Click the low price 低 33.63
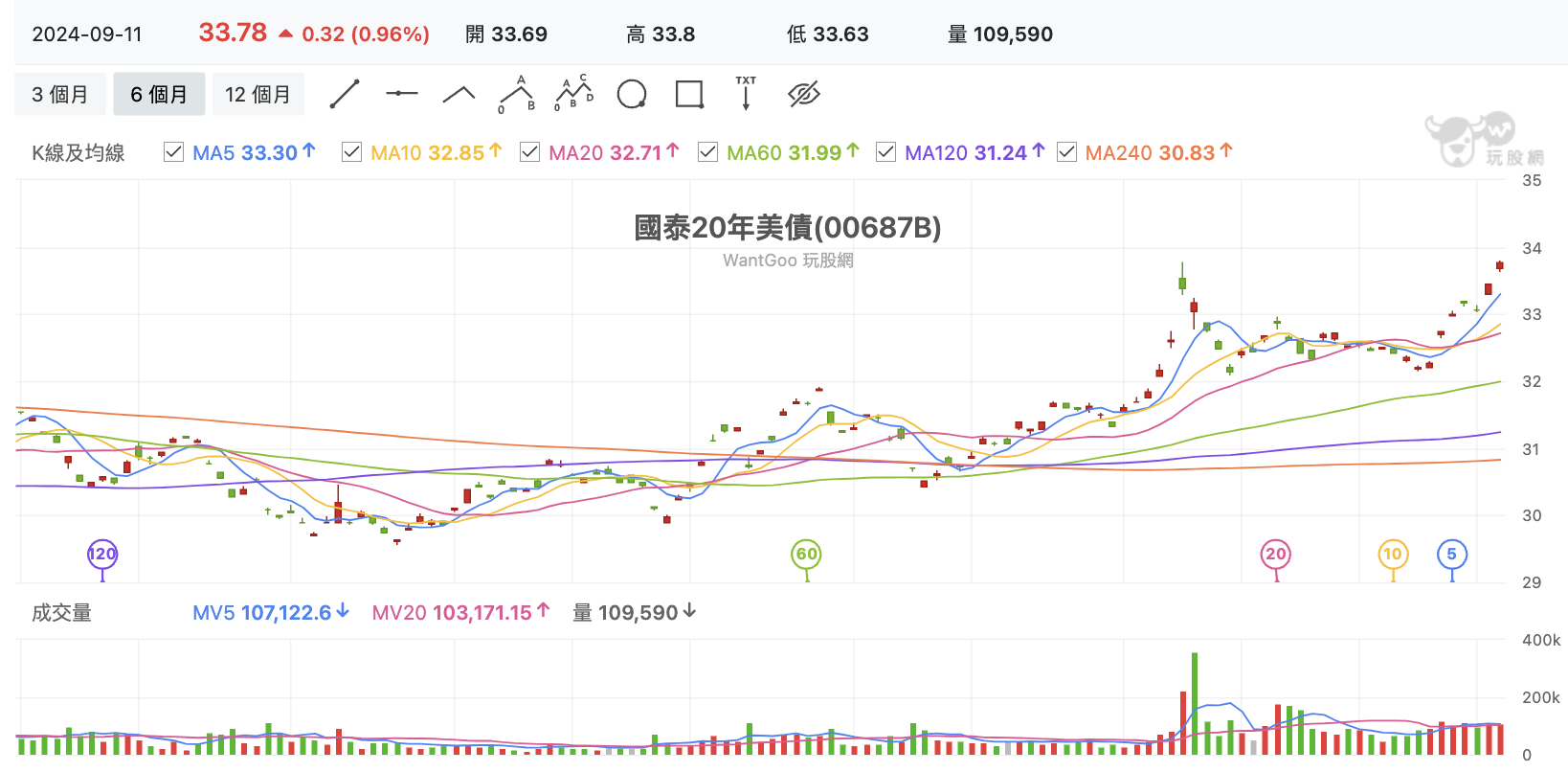 (828, 34)
